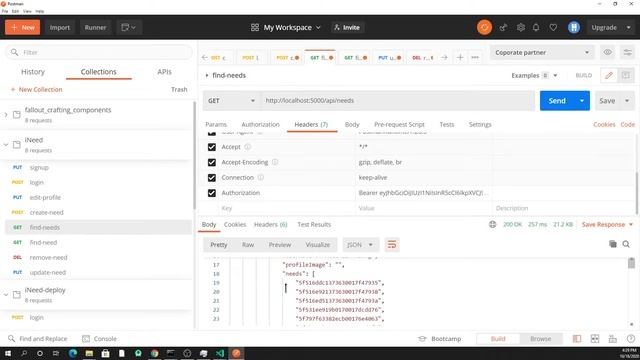Click Invite button
This screenshot has width=640, height=360.
(347, 27)
